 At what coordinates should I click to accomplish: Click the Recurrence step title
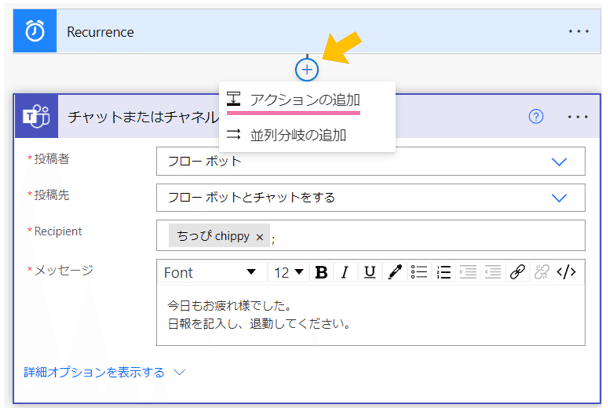[x=100, y=32]
